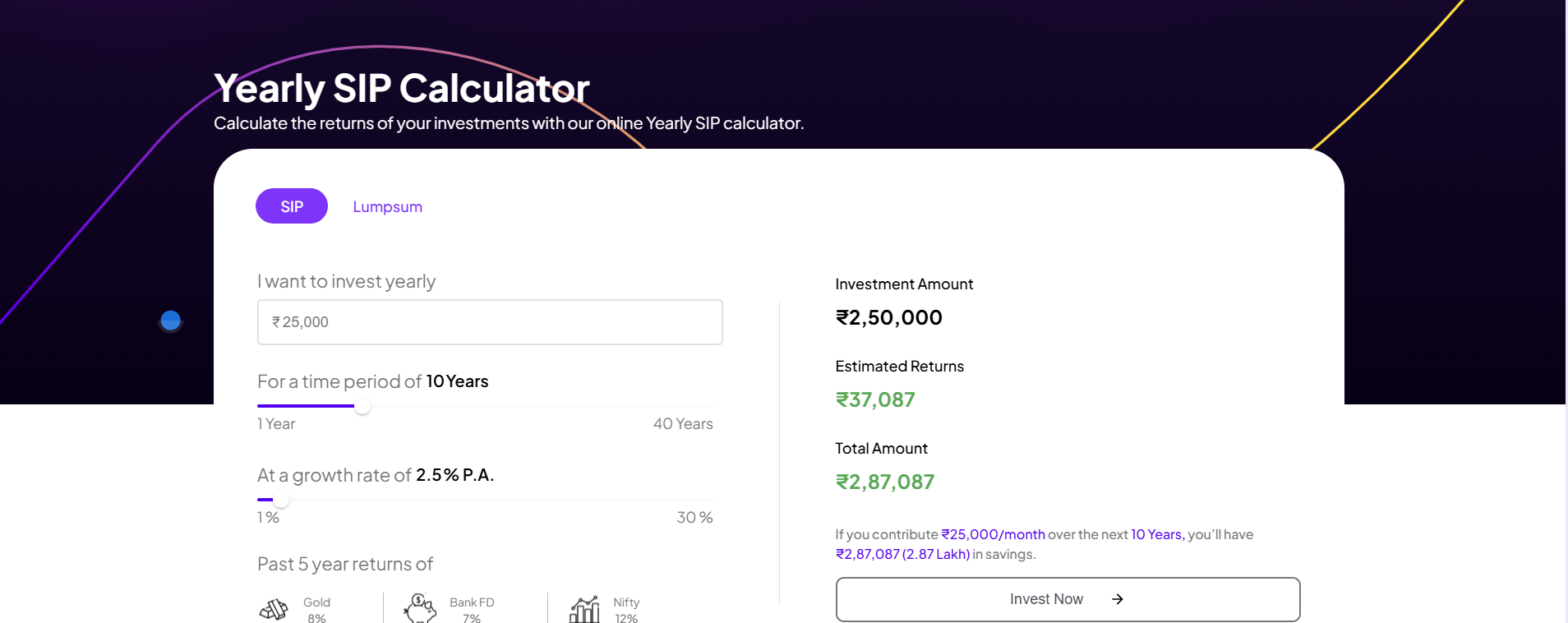Click the arrow inside the Invest Now button
This screenshot has width=1568, height=623.
[x=1118, y=599]
